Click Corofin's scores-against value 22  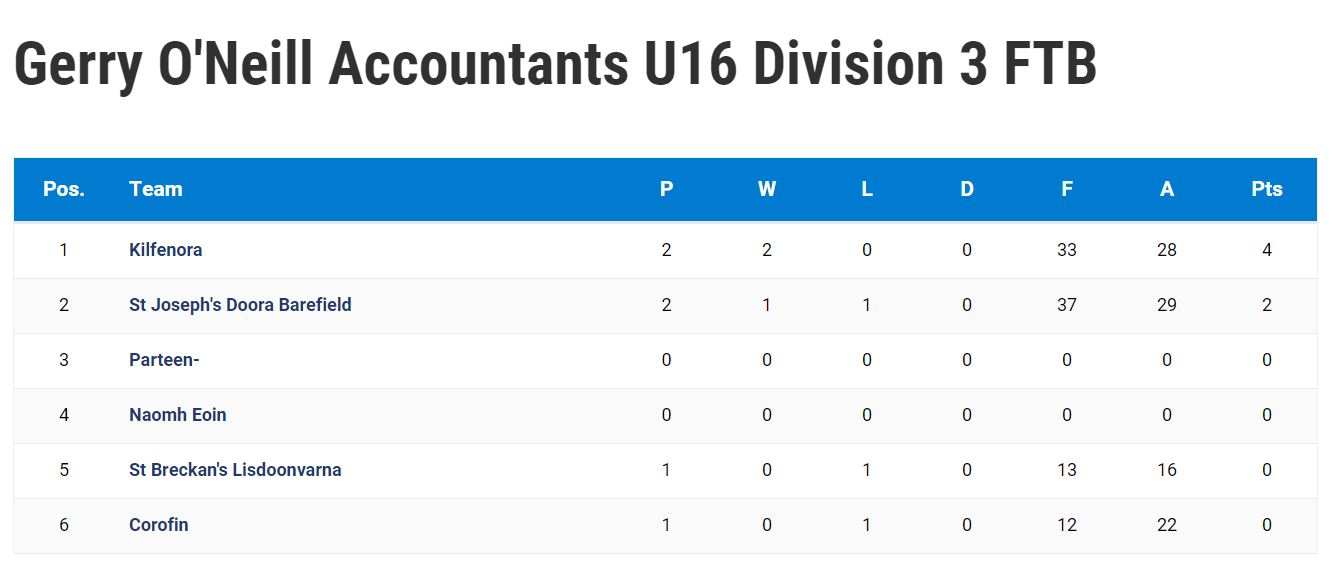[1167, 525]
